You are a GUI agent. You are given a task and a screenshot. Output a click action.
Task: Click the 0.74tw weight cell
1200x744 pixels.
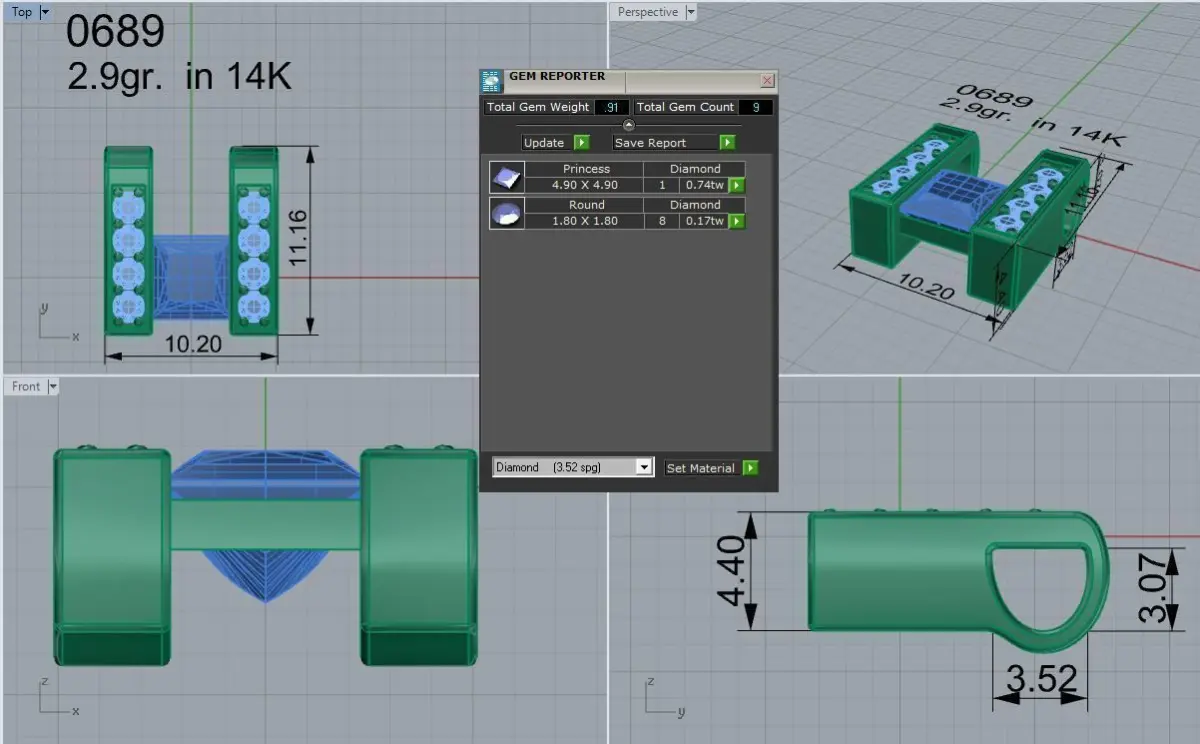point(705,185)
